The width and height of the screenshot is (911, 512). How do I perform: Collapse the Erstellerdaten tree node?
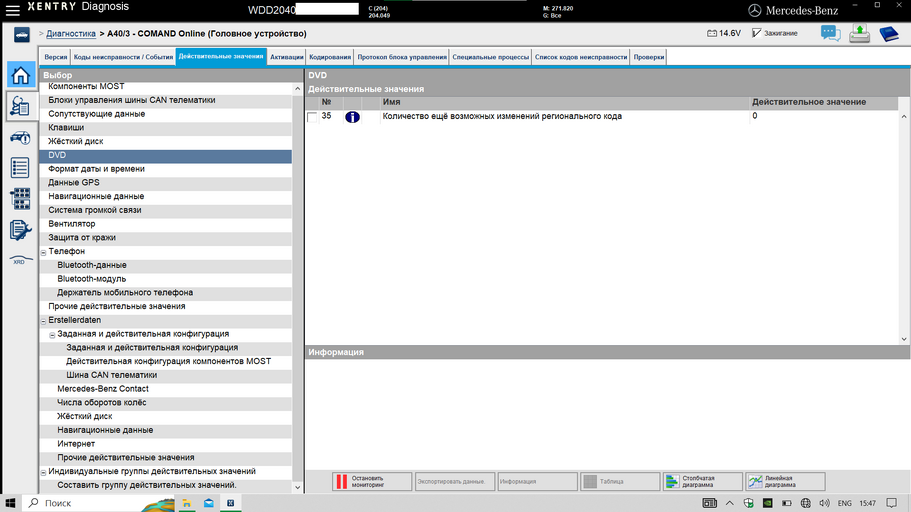[x=44, y=321]
